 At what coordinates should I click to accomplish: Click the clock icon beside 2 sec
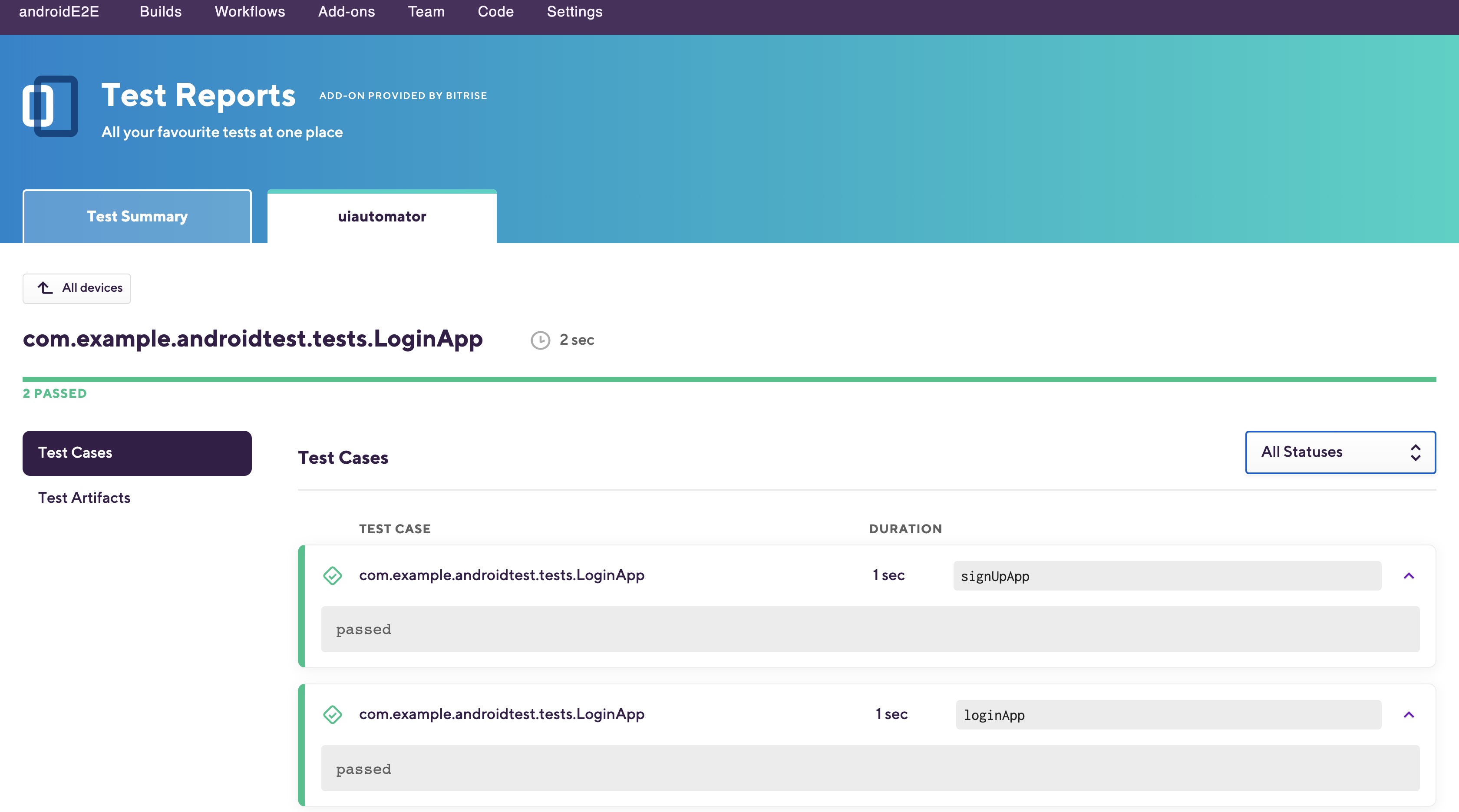[540, 340]
